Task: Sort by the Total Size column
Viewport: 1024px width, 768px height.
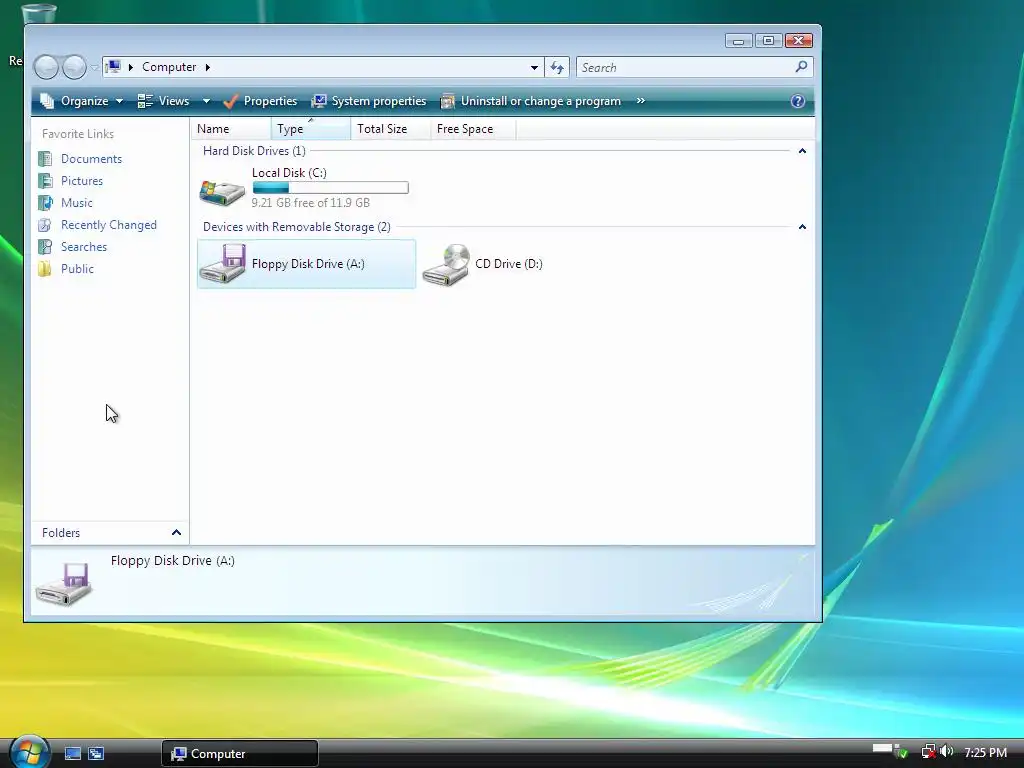Action: pyautogui.click(x=391, y=129)
